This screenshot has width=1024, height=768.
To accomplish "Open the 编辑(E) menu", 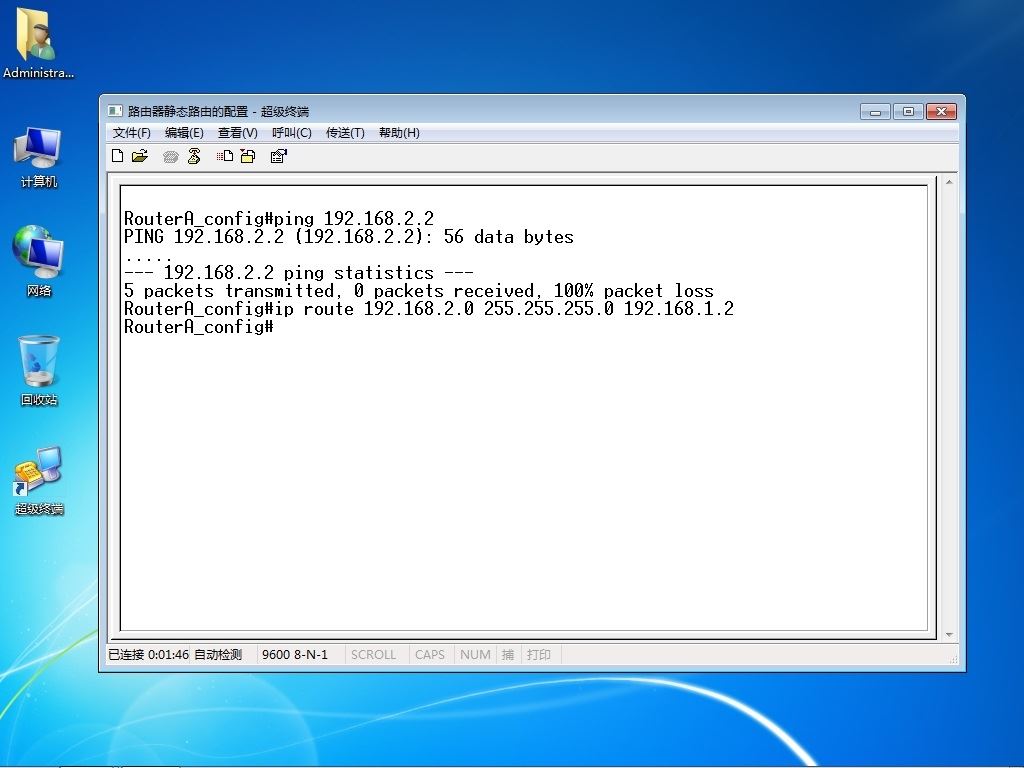I will pos(184,133).
